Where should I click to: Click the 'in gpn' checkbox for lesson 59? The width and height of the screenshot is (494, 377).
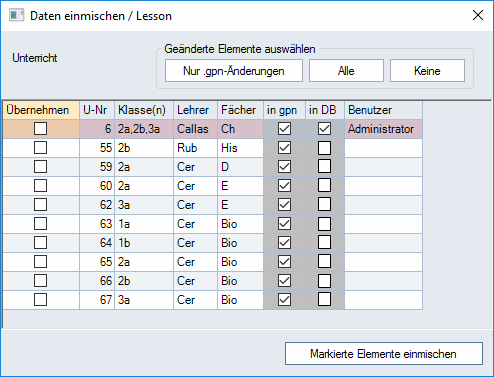[284, 167]
